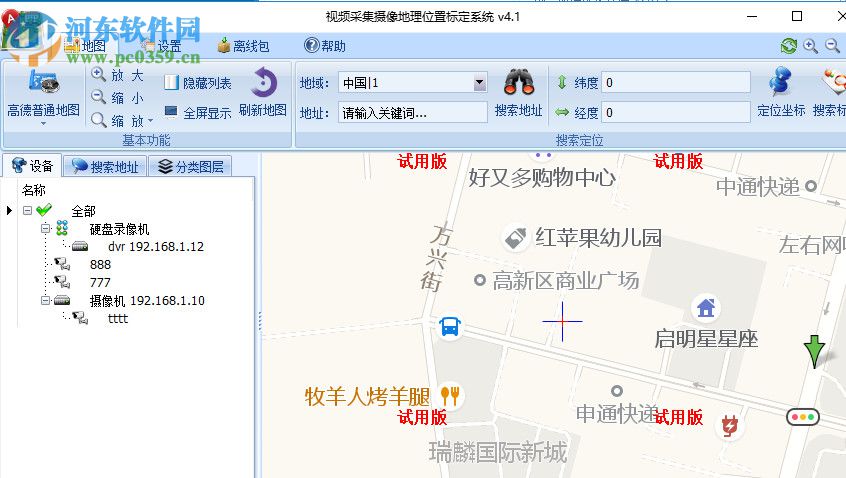
Task: Select the 硬盘录像机 tree item
Action: click(x=119, y=229)
